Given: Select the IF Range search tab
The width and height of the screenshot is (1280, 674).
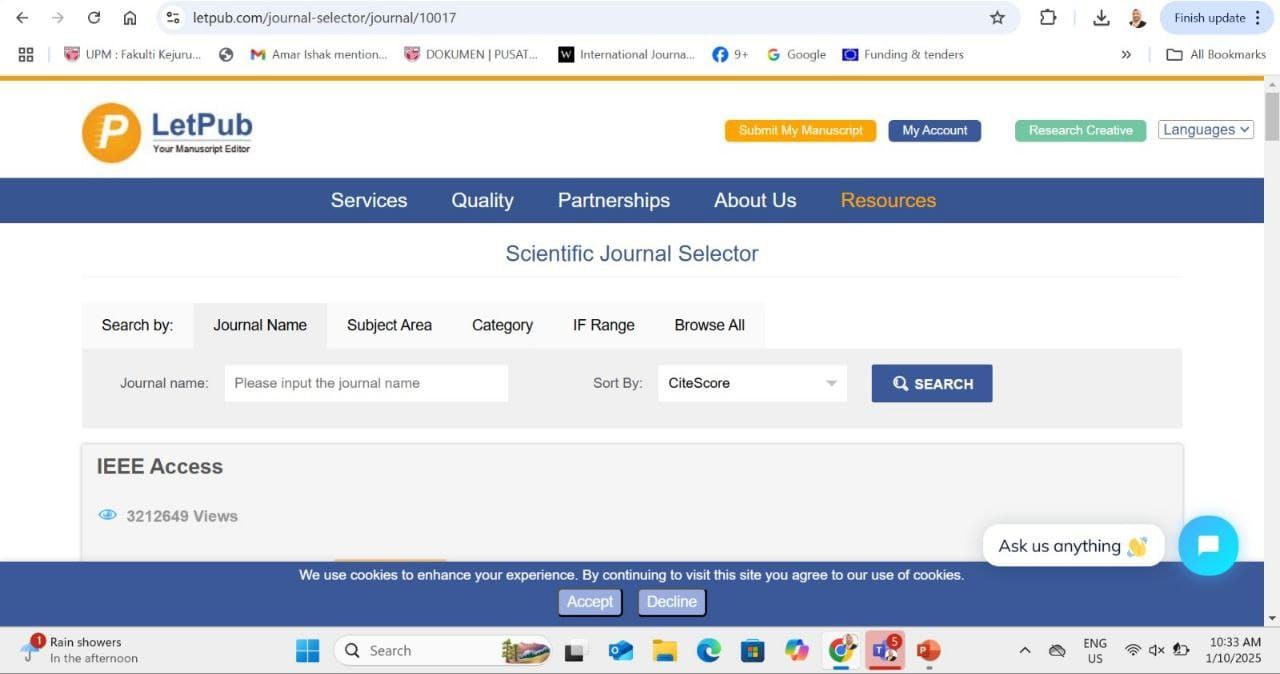Looking at the screenshot, I should [604, 325].
